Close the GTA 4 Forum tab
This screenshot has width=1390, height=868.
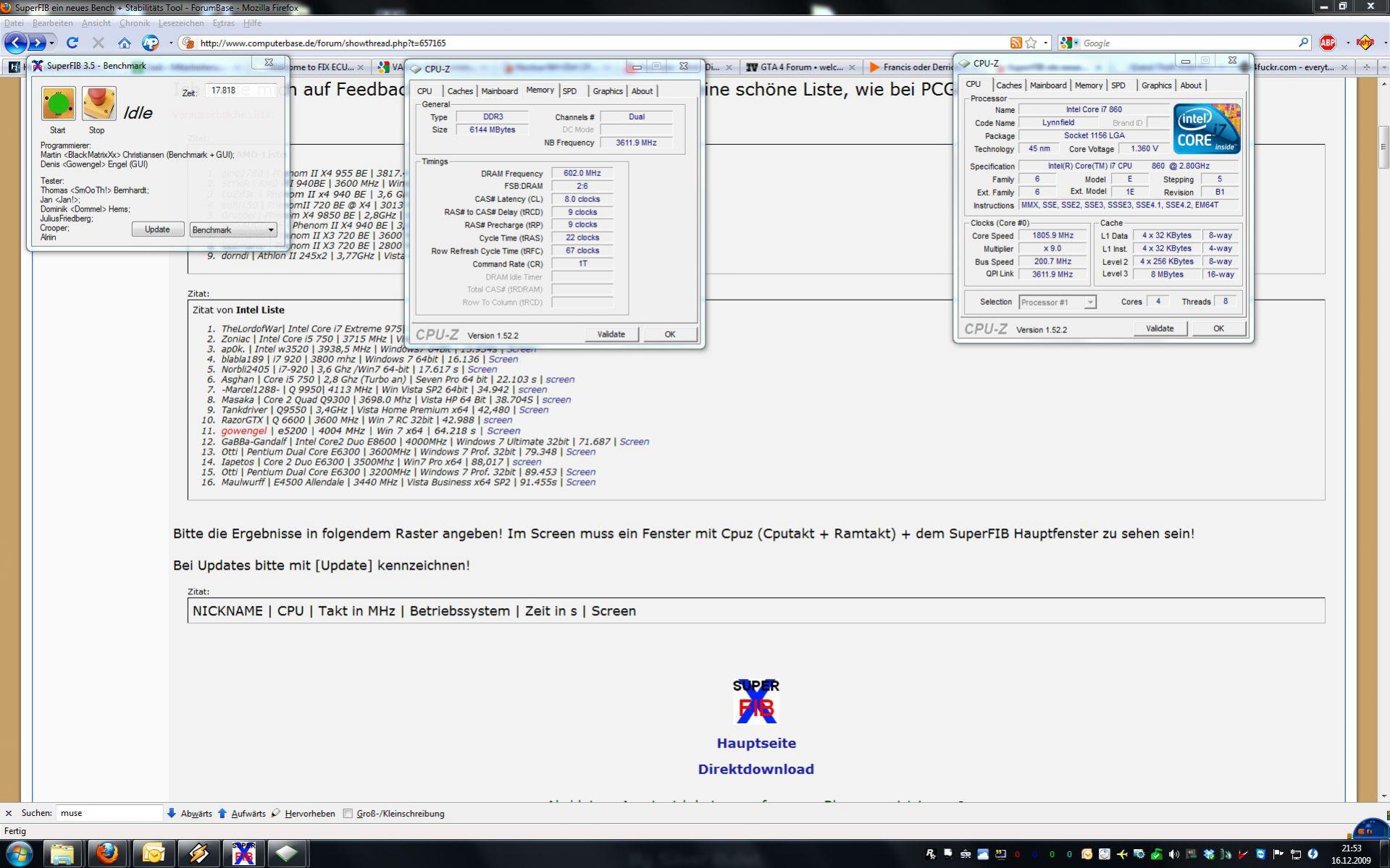pyautogui.click(x=852, y=67)
